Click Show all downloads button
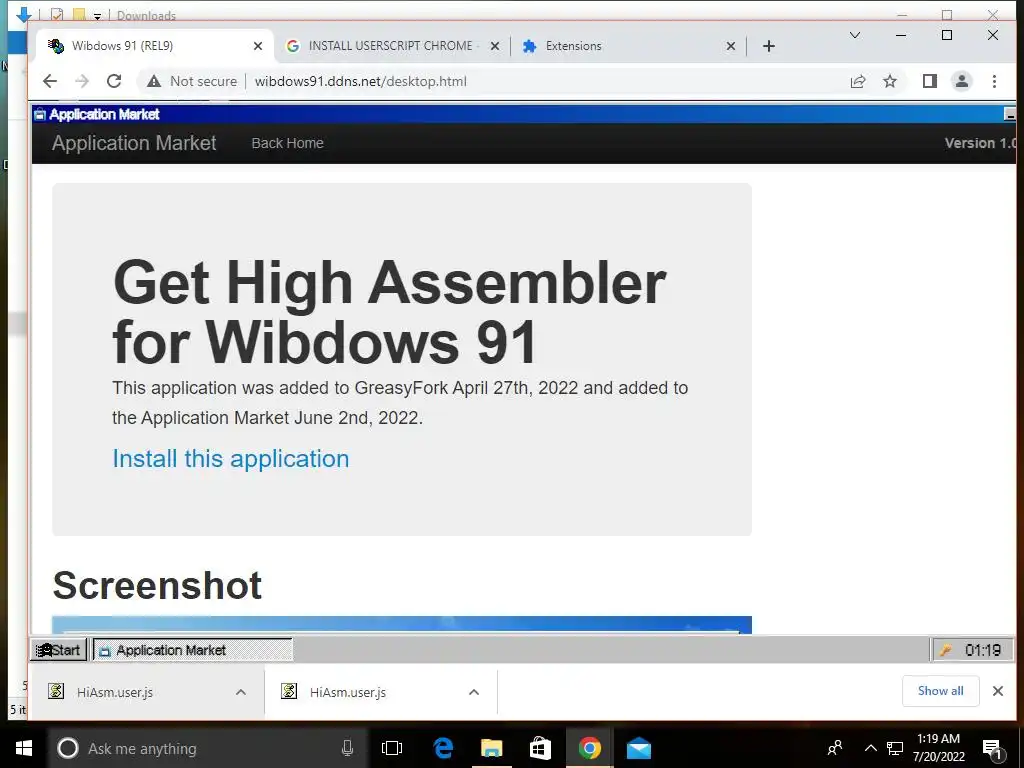This screenshot has height=768, width=1024. [940, 691]
